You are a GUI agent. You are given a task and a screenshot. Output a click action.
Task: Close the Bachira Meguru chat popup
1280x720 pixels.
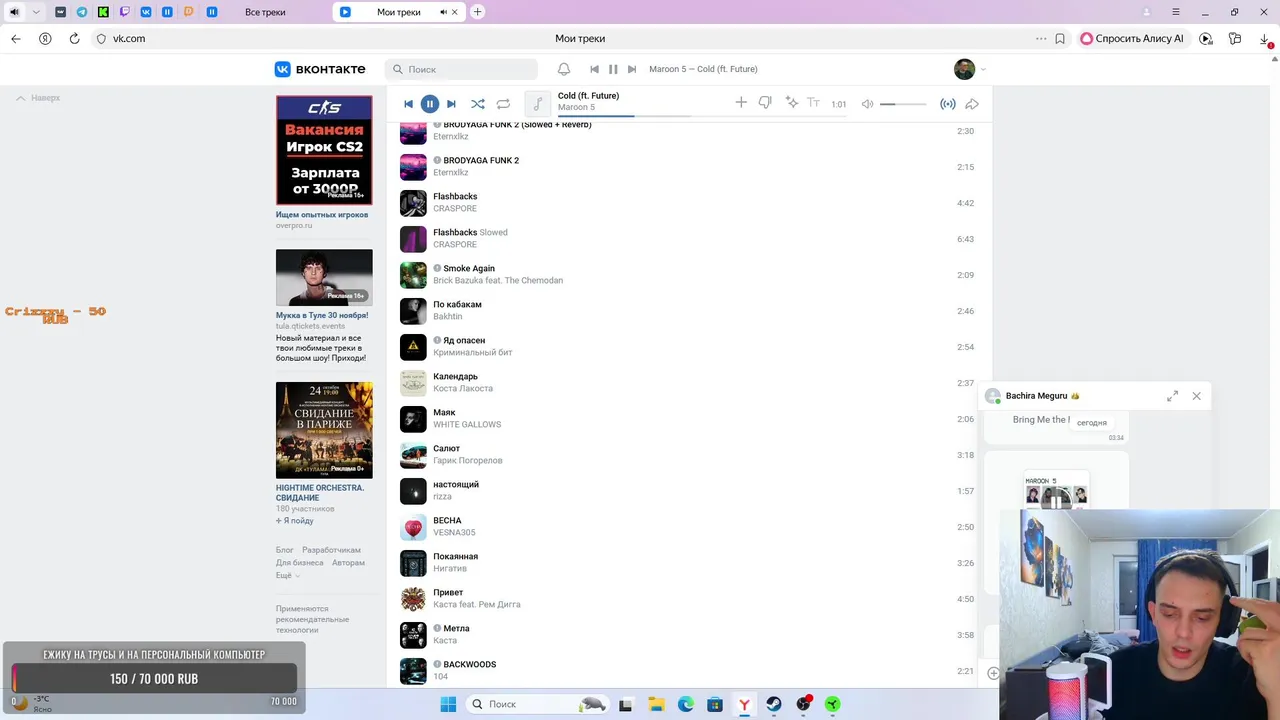(x=1196, y=396)
